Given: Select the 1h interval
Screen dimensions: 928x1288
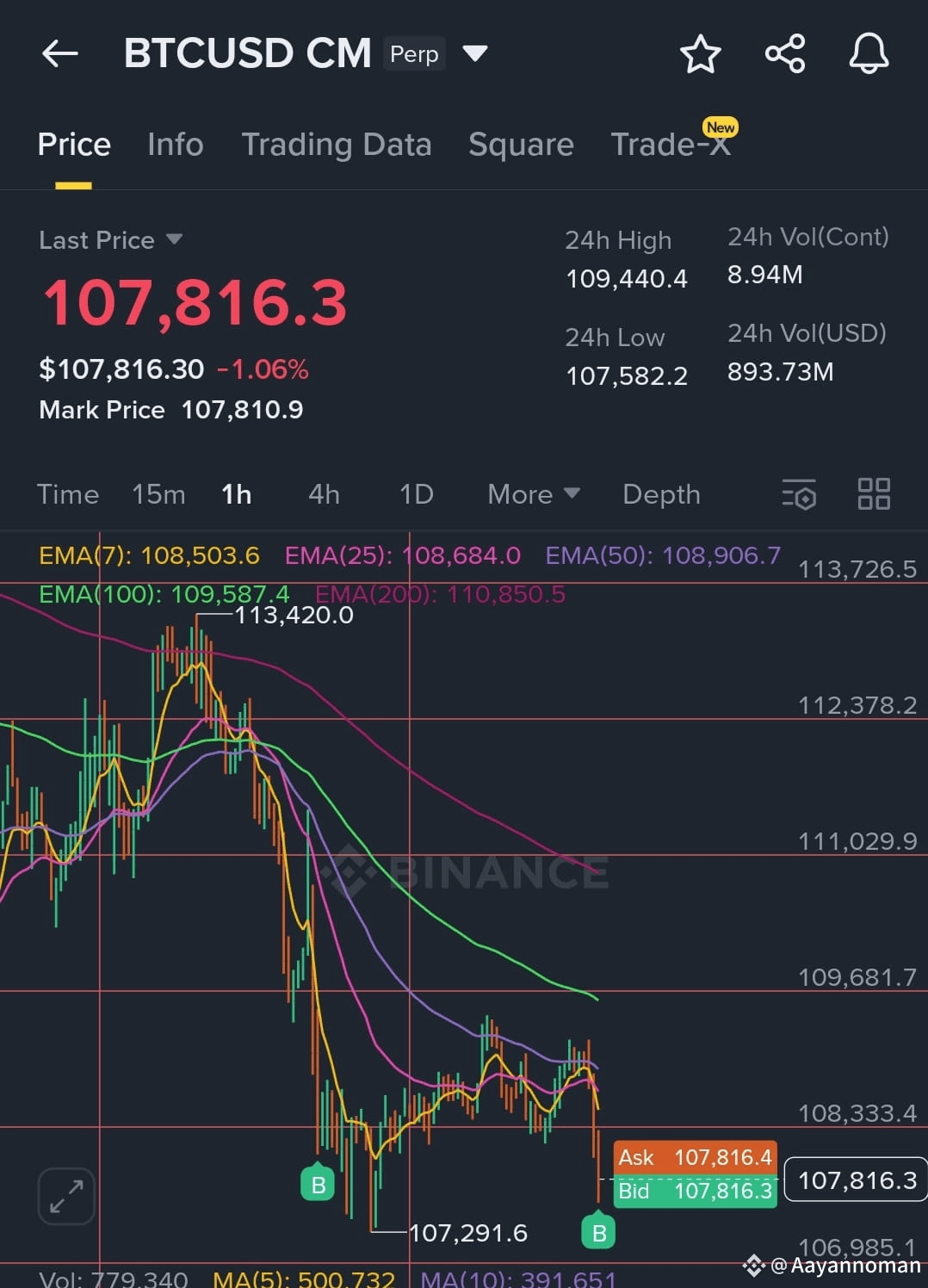Looking at the screenshot, I should tap(237, 494).
